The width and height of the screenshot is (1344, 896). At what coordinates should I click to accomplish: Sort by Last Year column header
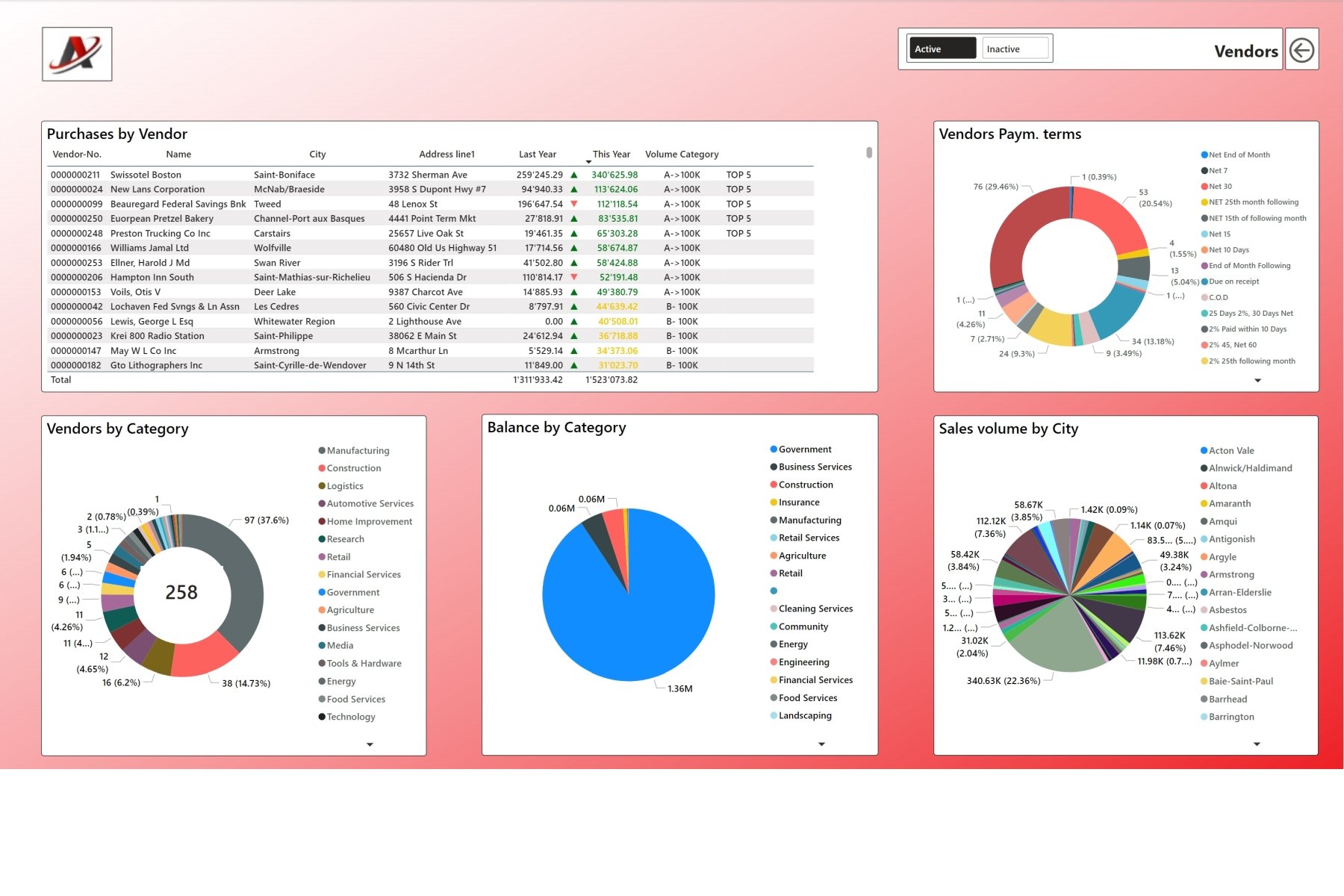pos(538,154)
